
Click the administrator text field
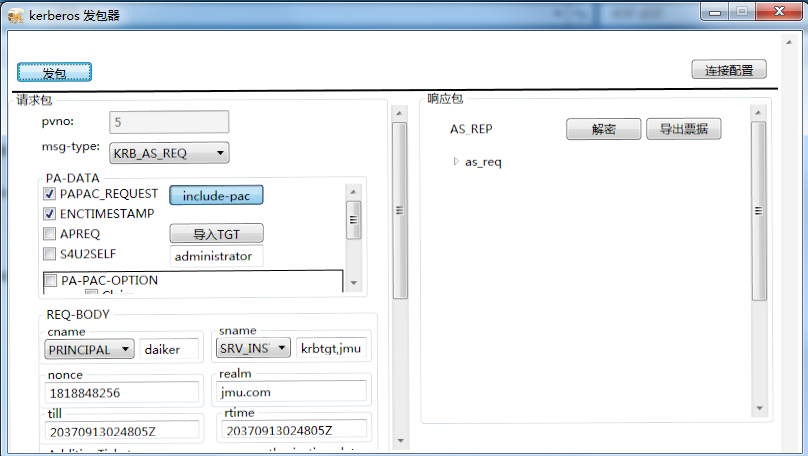[x=216, y=256]
